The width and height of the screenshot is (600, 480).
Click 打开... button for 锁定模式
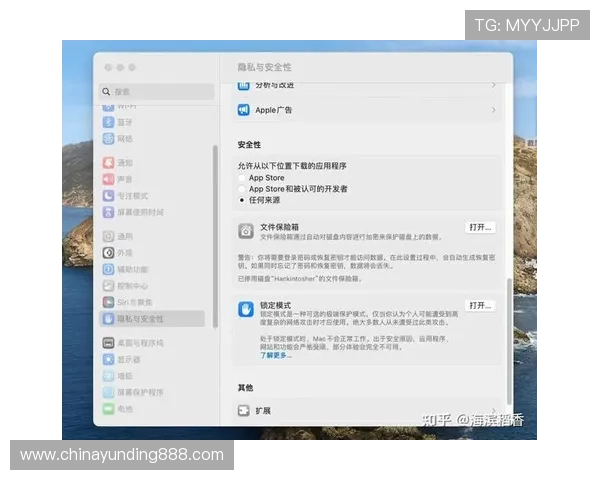coord(480,305)
